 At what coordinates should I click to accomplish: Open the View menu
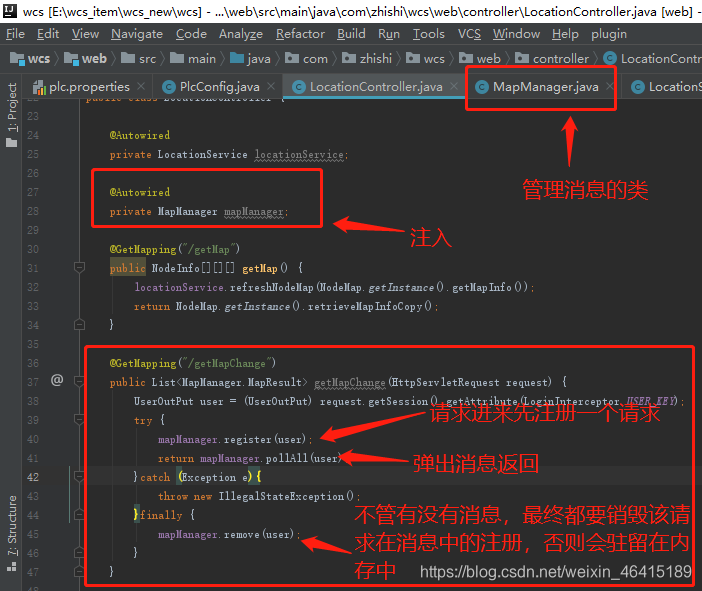86,34
